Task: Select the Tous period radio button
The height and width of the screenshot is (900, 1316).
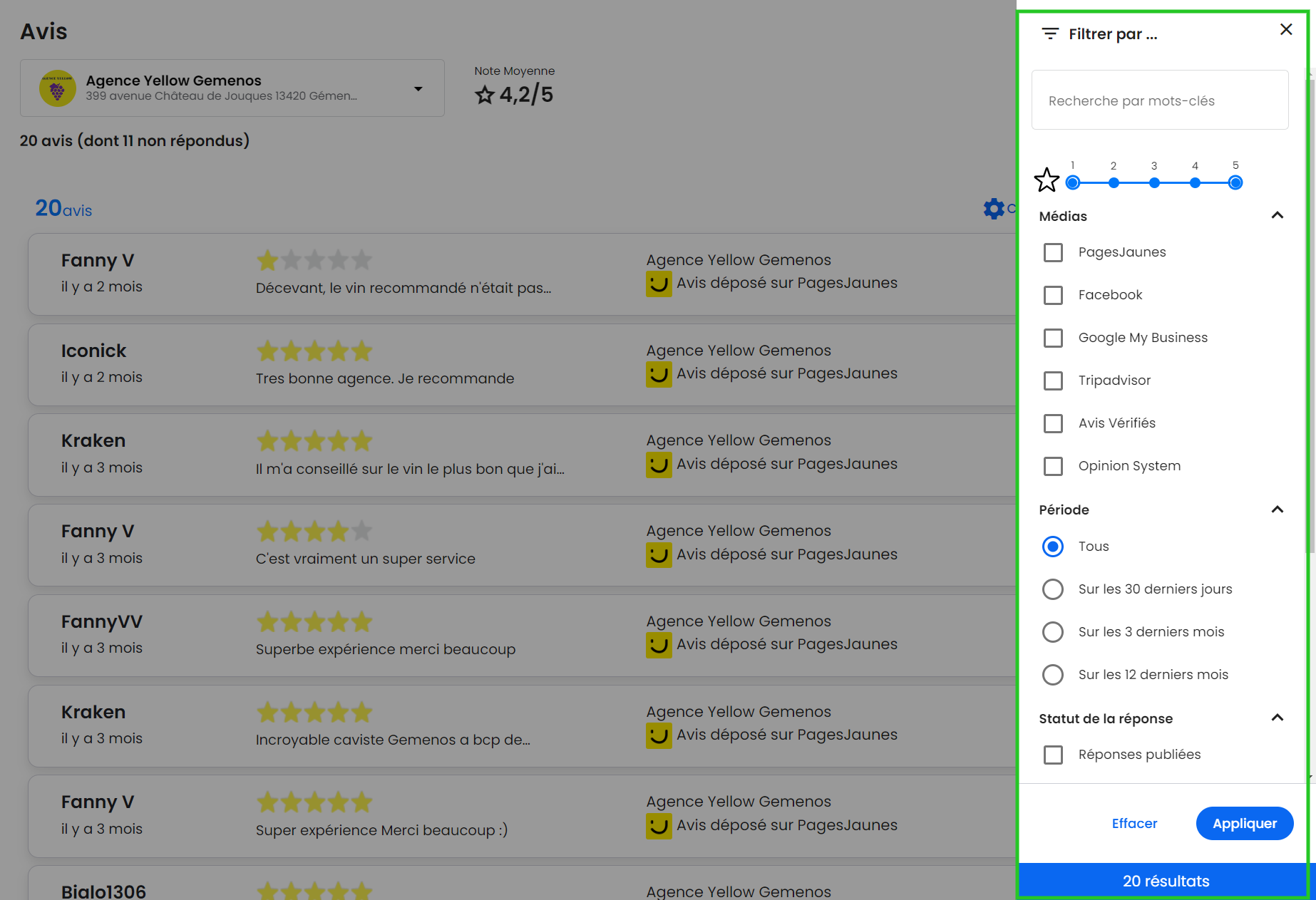Action: pos(1053,547)
